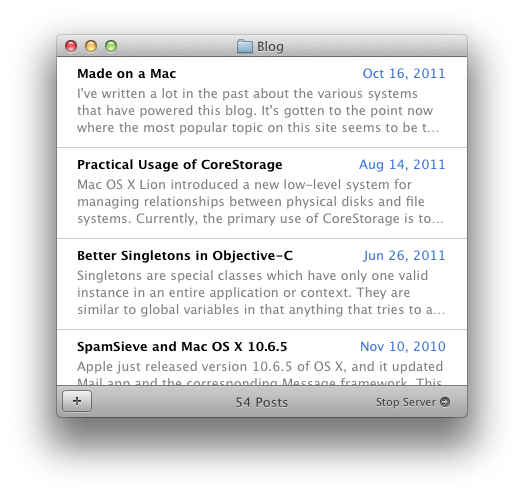
Task: Click the excerpt starting 'Apple just released version'
Action: click(260, 373)
